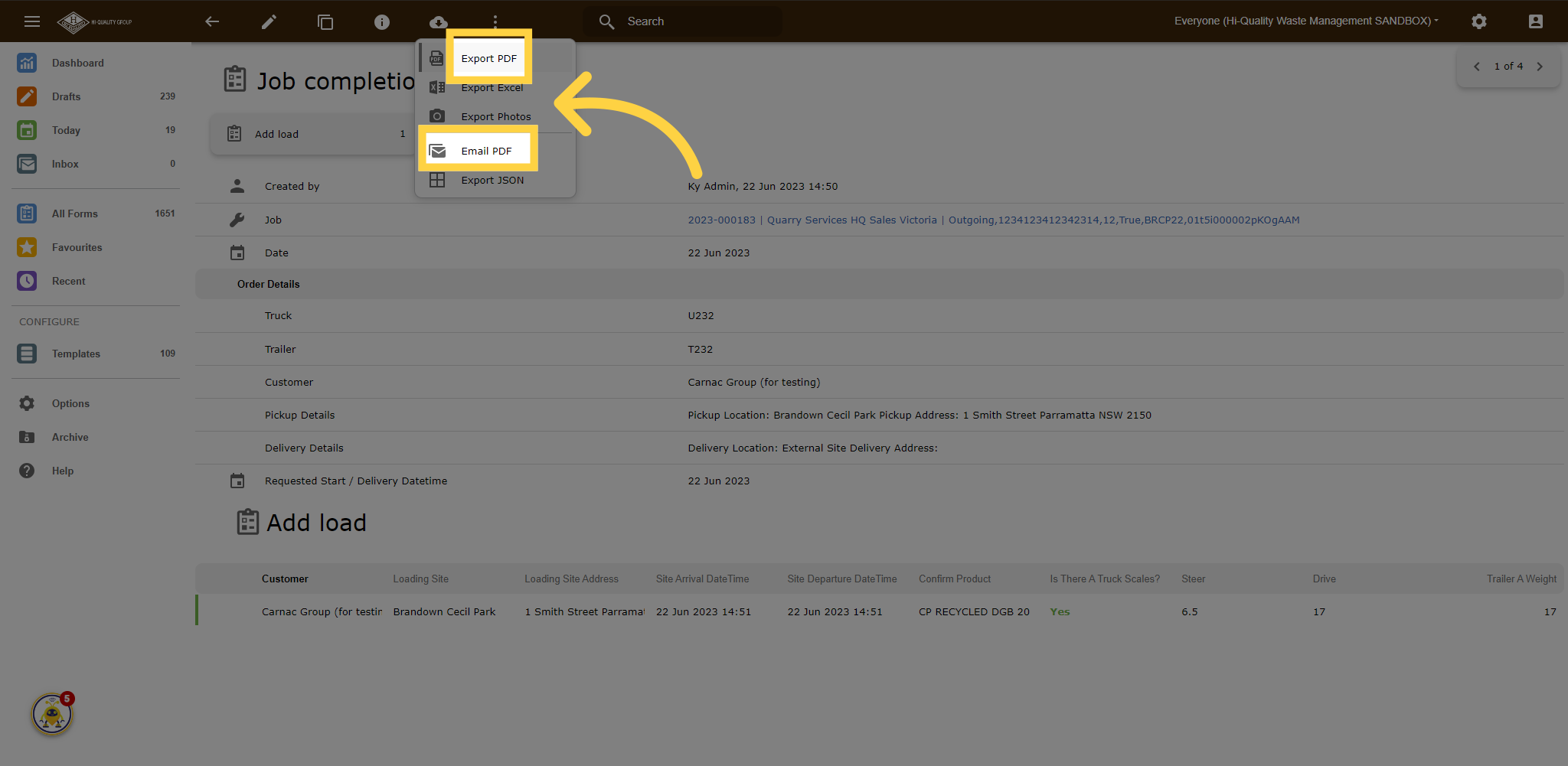Open the three-dot overflow menu icon
Screen dimensions: 1568x766
click(x=495, y=21)
